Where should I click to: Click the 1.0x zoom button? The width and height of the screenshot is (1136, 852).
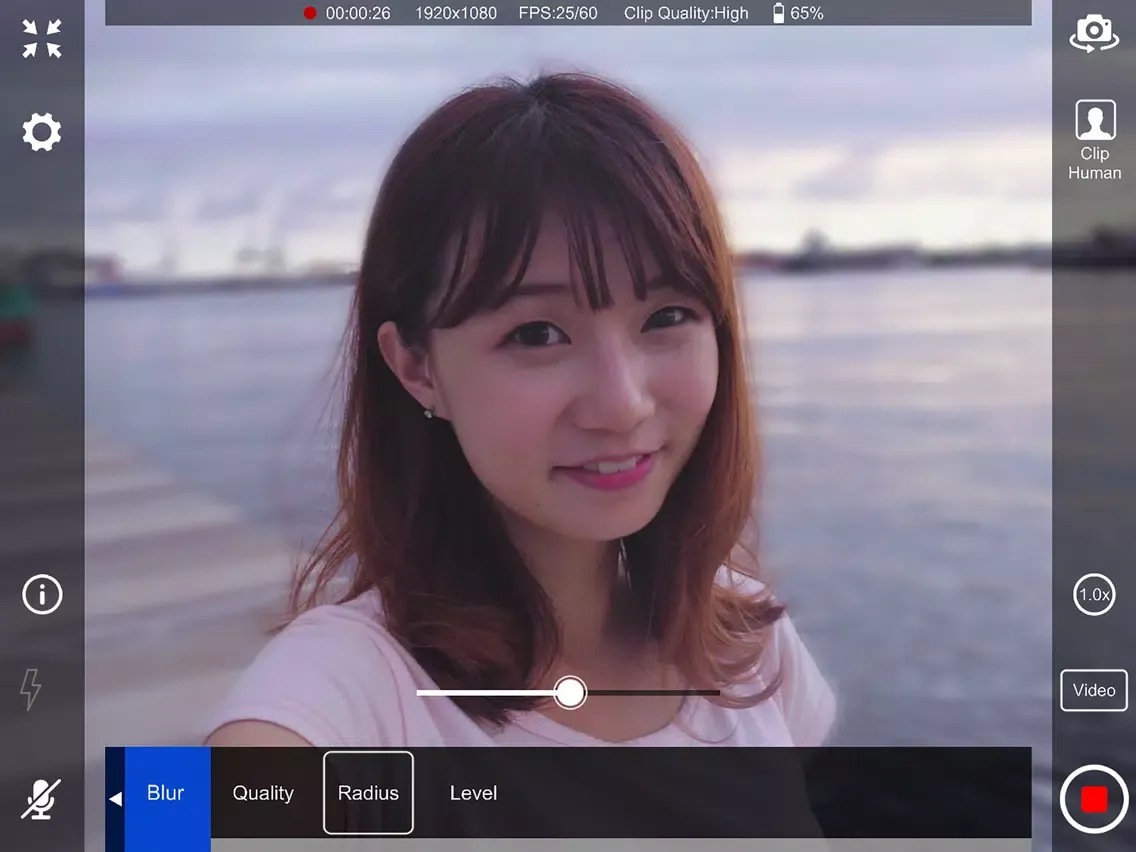[x=1094, y=594]
